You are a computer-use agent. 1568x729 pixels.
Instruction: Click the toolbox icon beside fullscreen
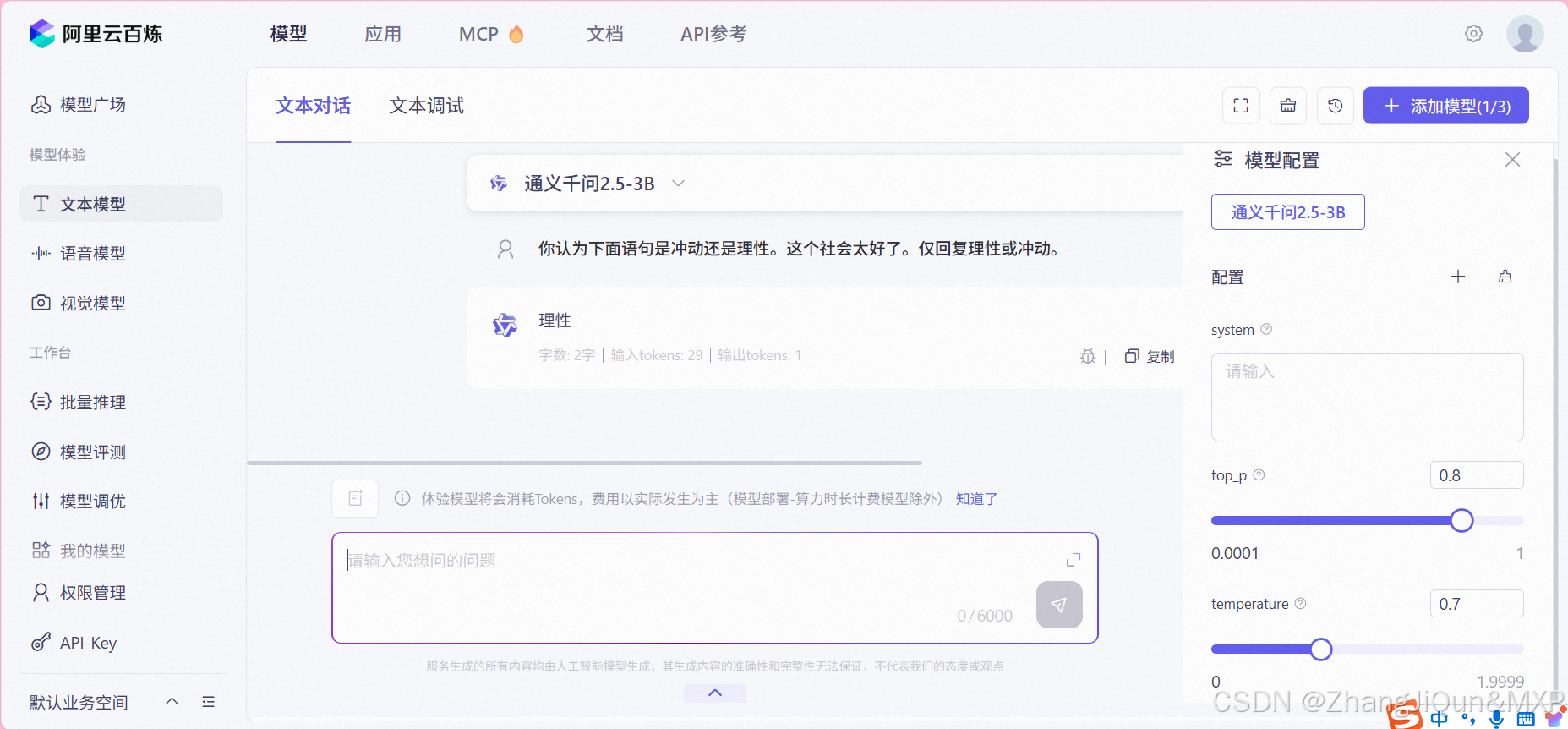pos(1288,106)
